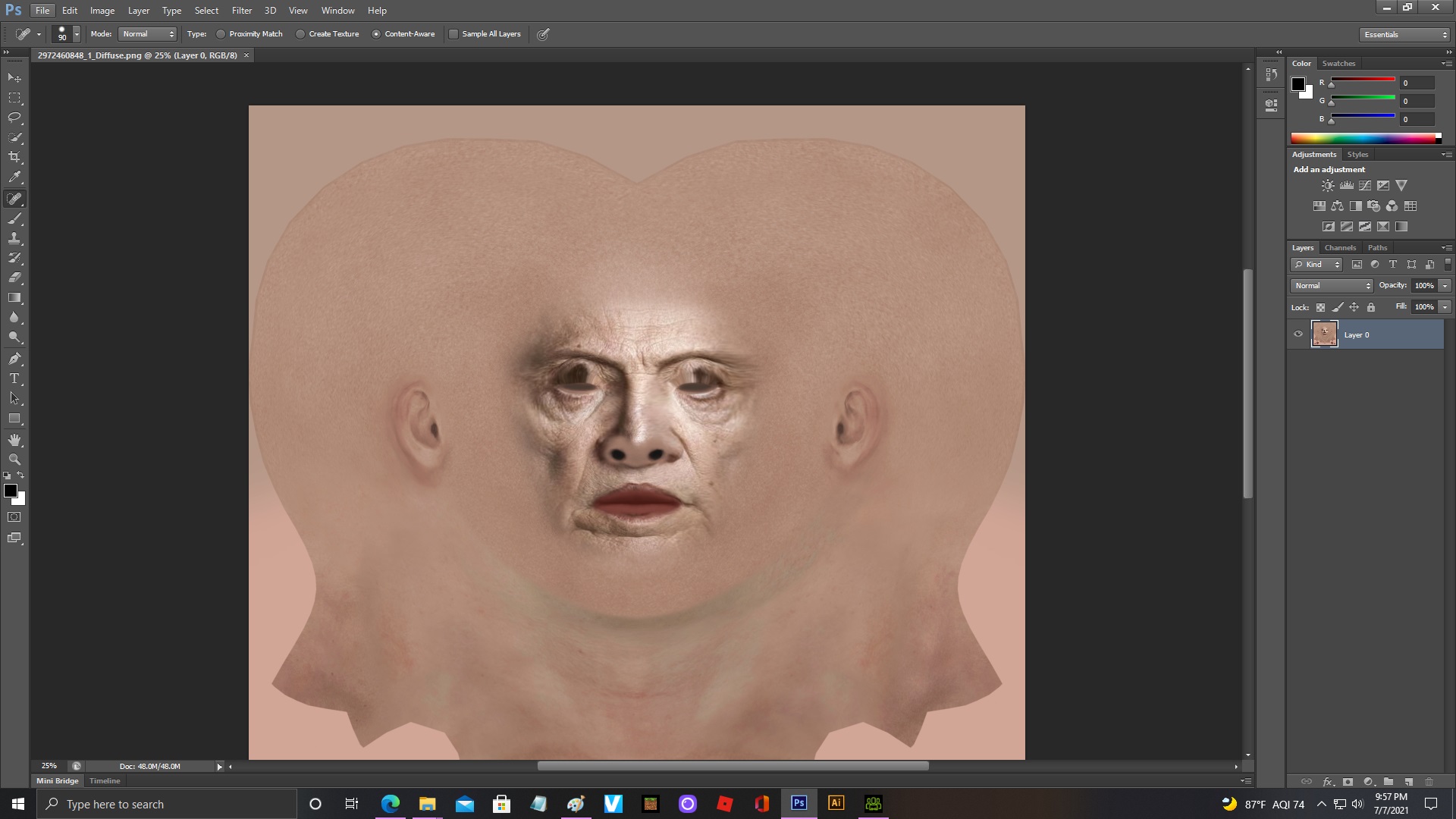Open the Filter menu

[242, 11]
